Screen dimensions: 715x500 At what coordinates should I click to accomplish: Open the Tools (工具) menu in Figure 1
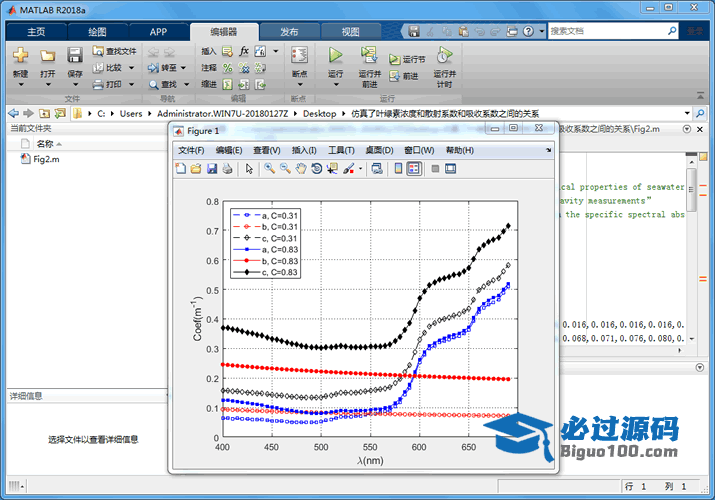point(341,150)
